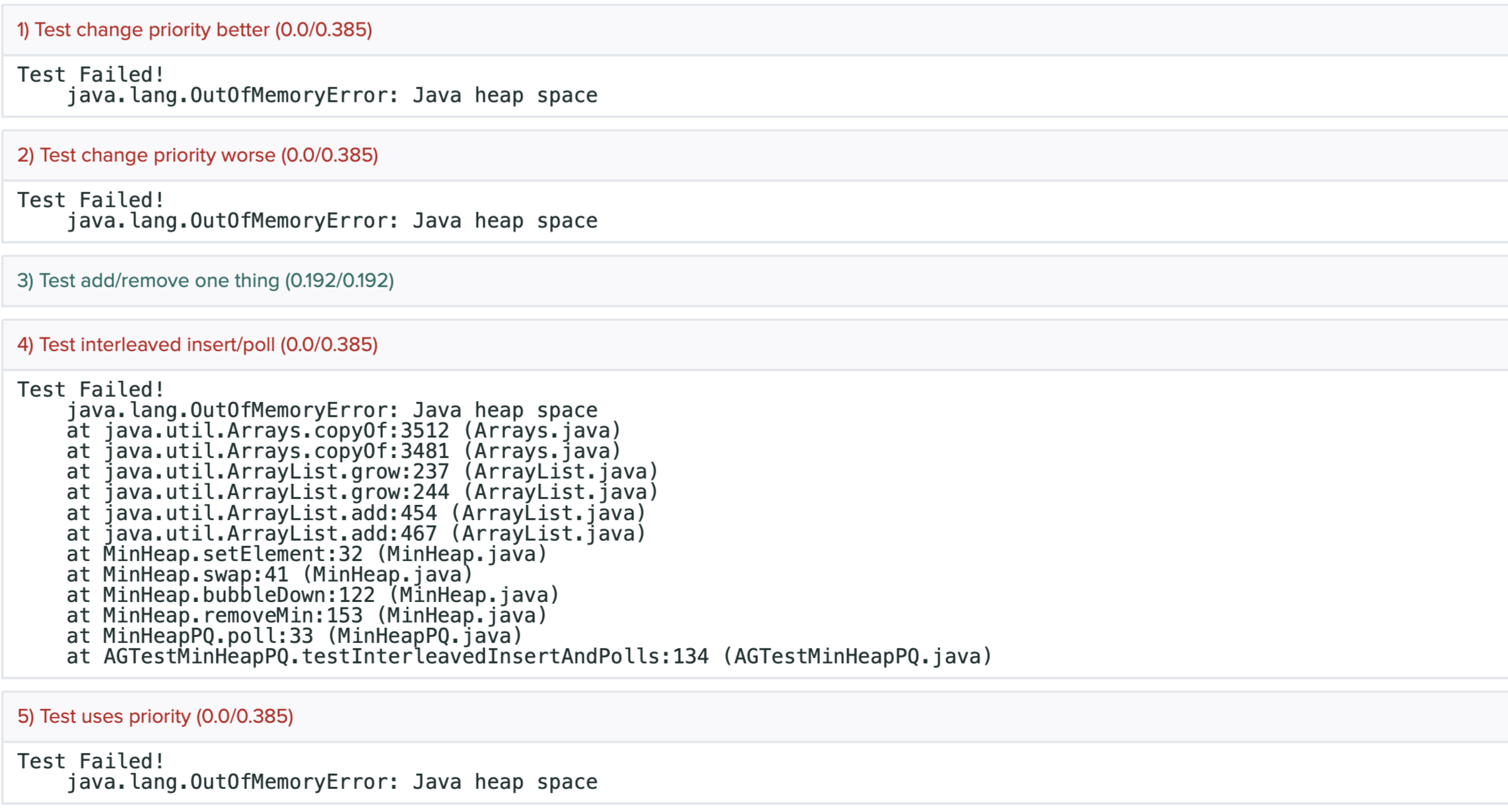Click the Arrays.copyOf:3481 stack trace line
Screen dimensions: 1508x812
[x=343, y=452]
